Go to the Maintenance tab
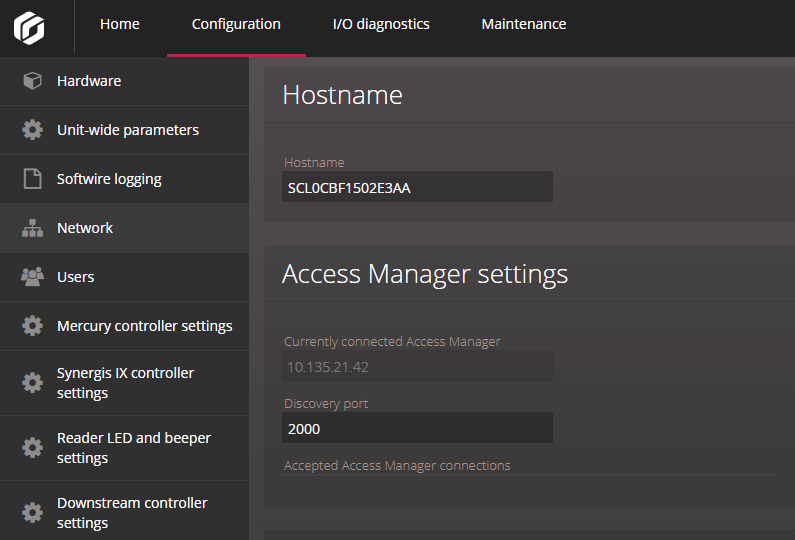Viewport: 795px width, 540px height. [524, 24]
